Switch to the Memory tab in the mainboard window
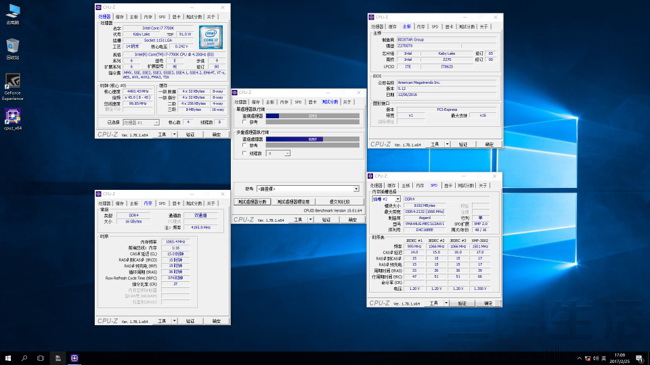This screenshot has height=365, width=650. [x=421, y=27]
